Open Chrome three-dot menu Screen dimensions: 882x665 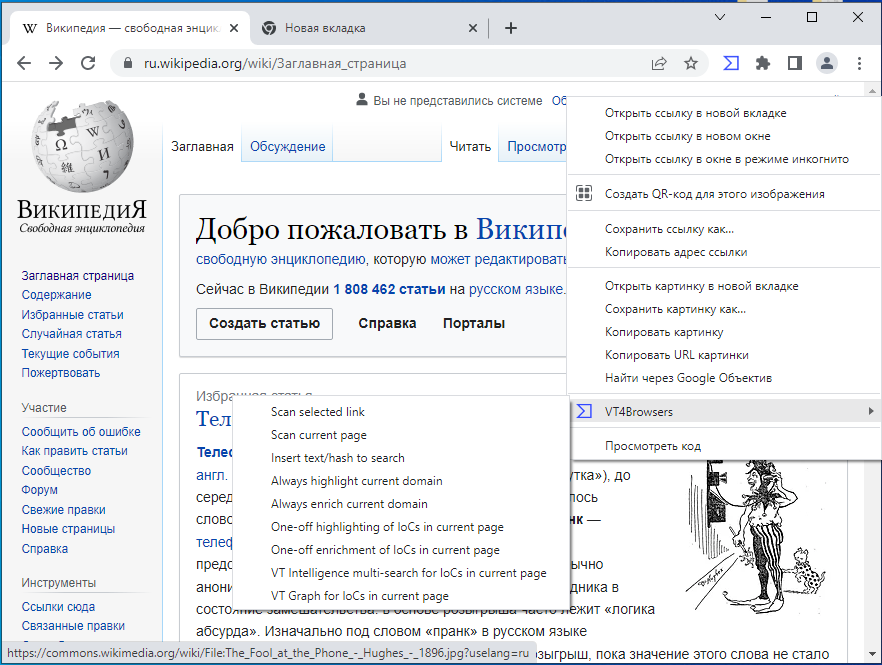coord(859,63)
